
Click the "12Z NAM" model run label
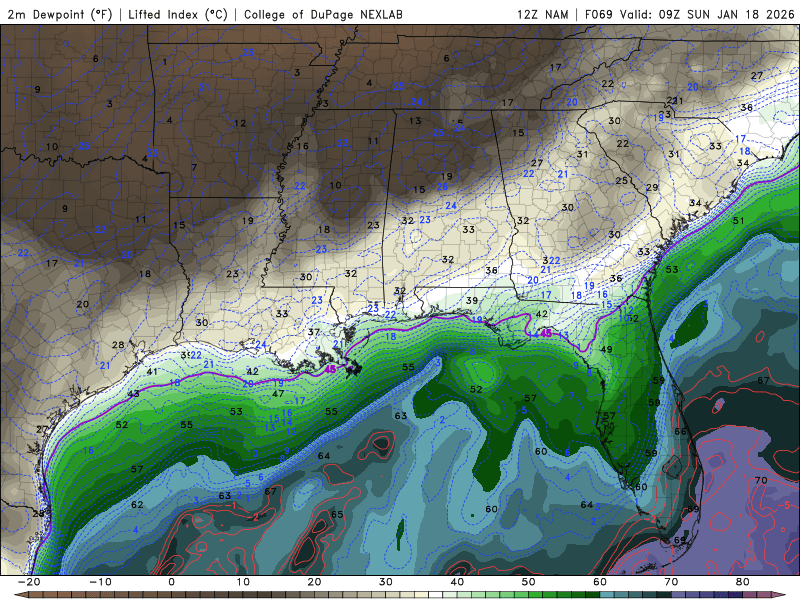coord(542,14)
